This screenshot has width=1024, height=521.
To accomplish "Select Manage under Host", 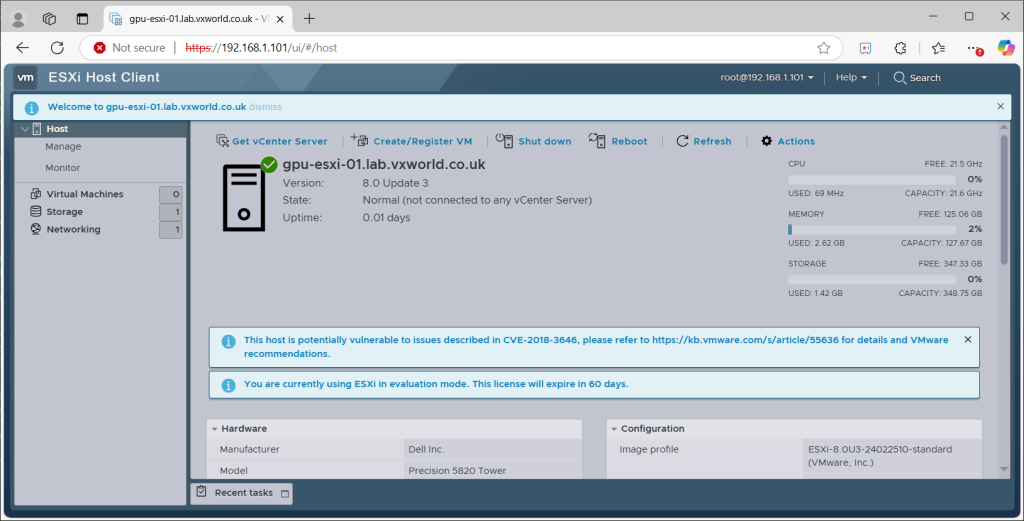I will click(x=63, y=147).
